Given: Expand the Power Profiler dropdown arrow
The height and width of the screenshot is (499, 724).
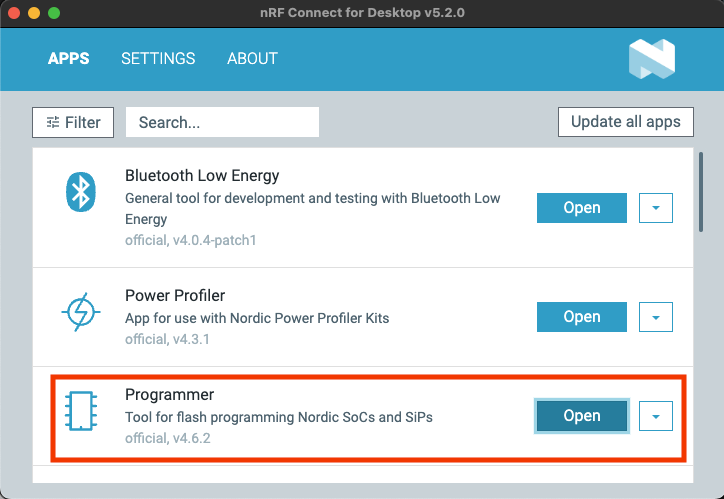Looking at the screenshot, I should [656, 317].
